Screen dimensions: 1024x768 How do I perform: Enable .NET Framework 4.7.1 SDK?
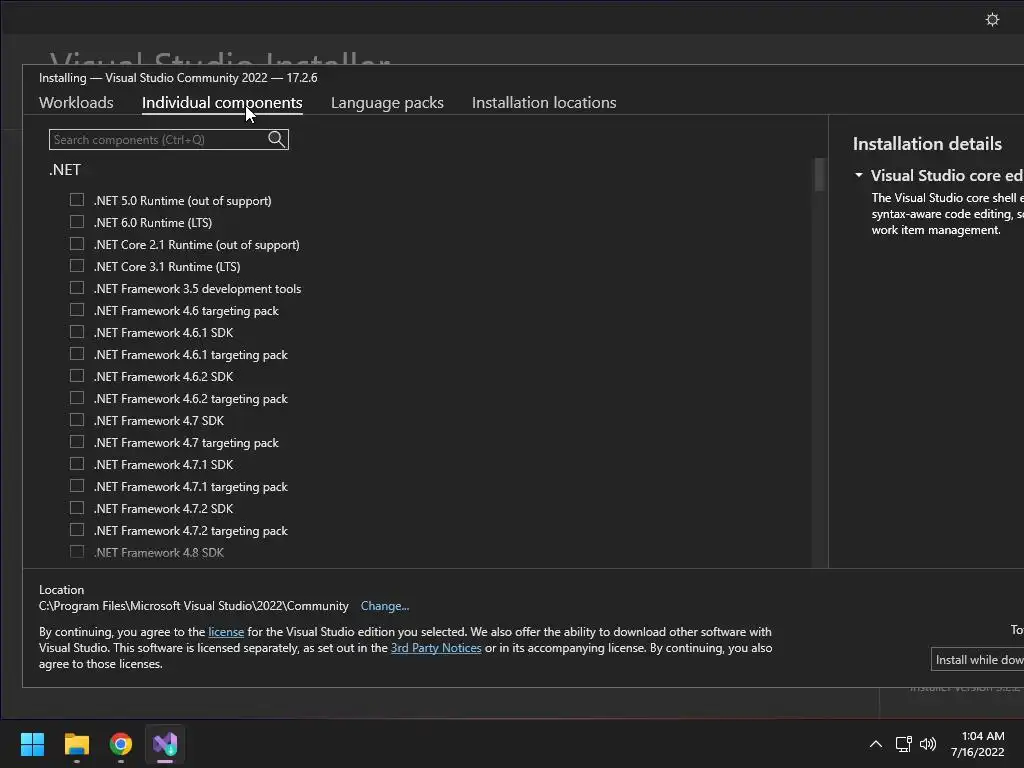[x=77, y=464]
